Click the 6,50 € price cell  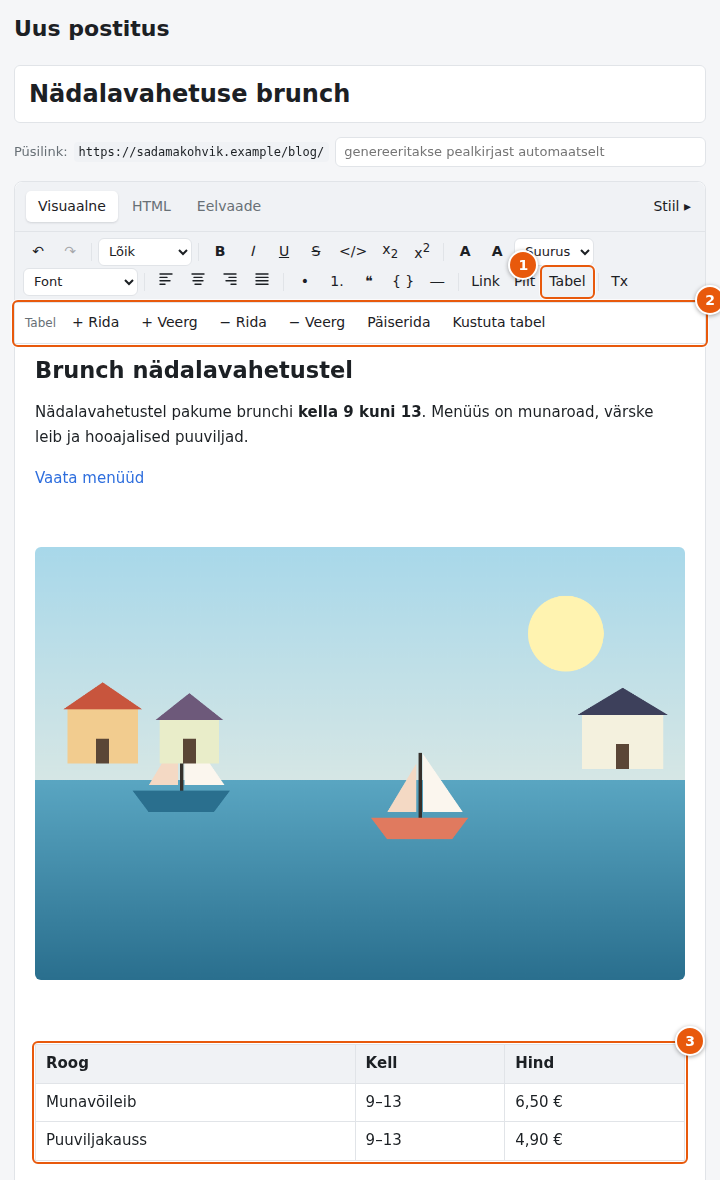coord(594,1102)
